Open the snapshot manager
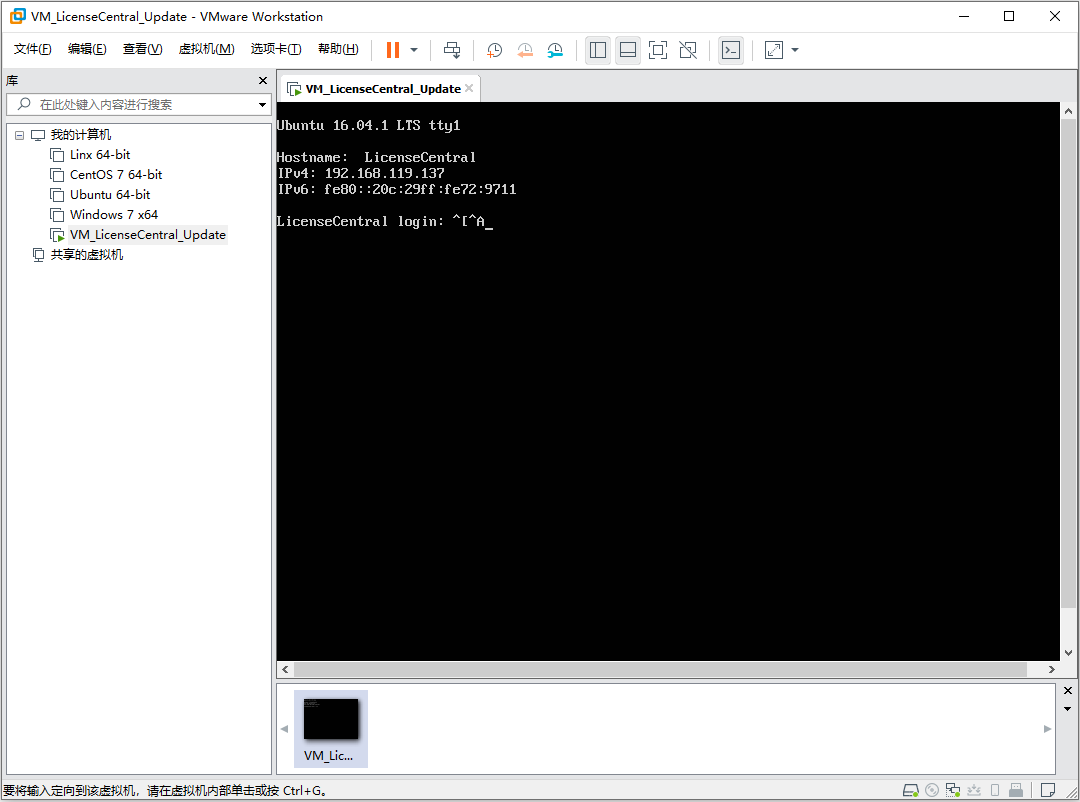This screenshot has width=1080, height=802. 555,50
